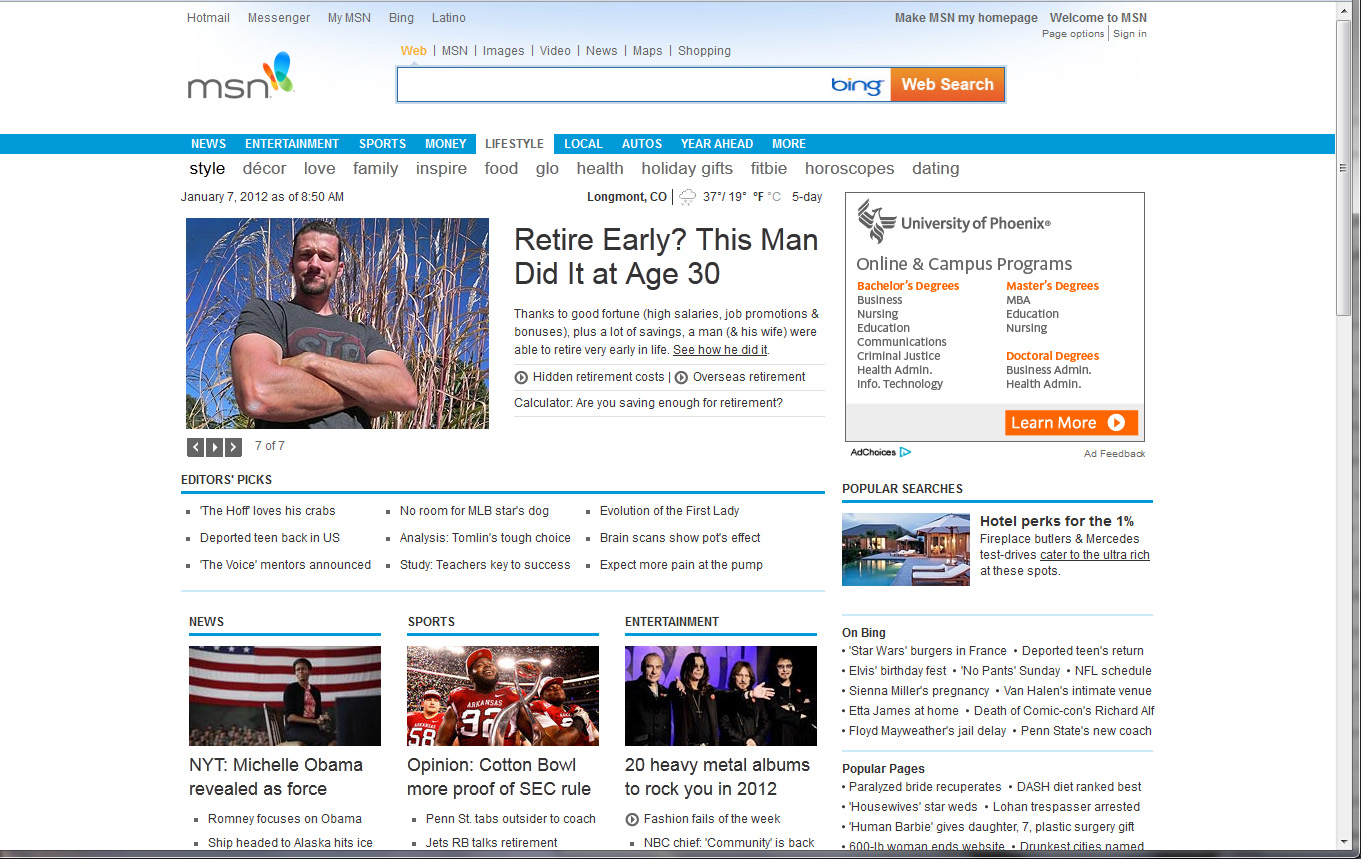Viewport: 1361px width, 859px height.
Task: Click the orange Web Search button
Action: (947, 85)
